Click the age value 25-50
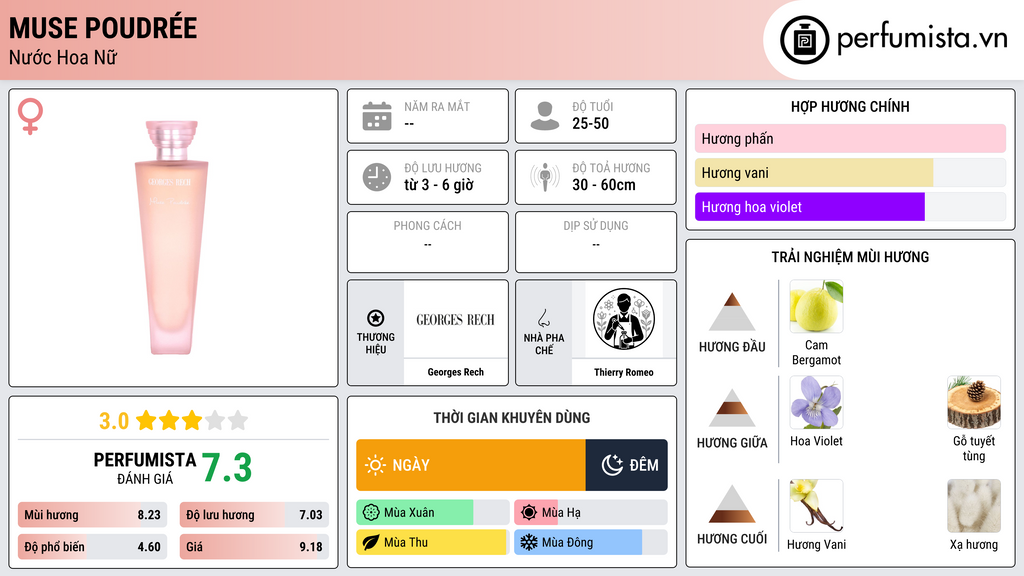Viewport: 1024px width, 576px height. click(x=590, y=123)
